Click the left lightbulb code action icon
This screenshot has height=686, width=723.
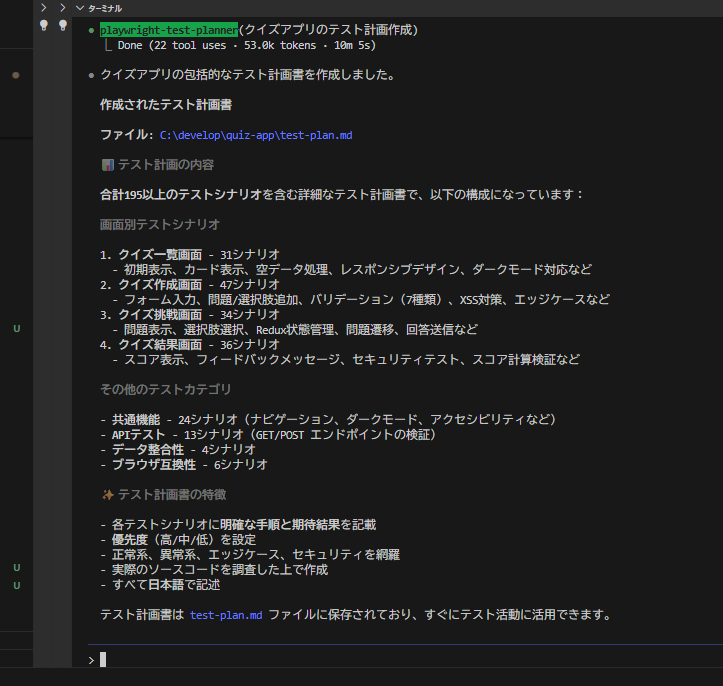[x=44, y=26]
